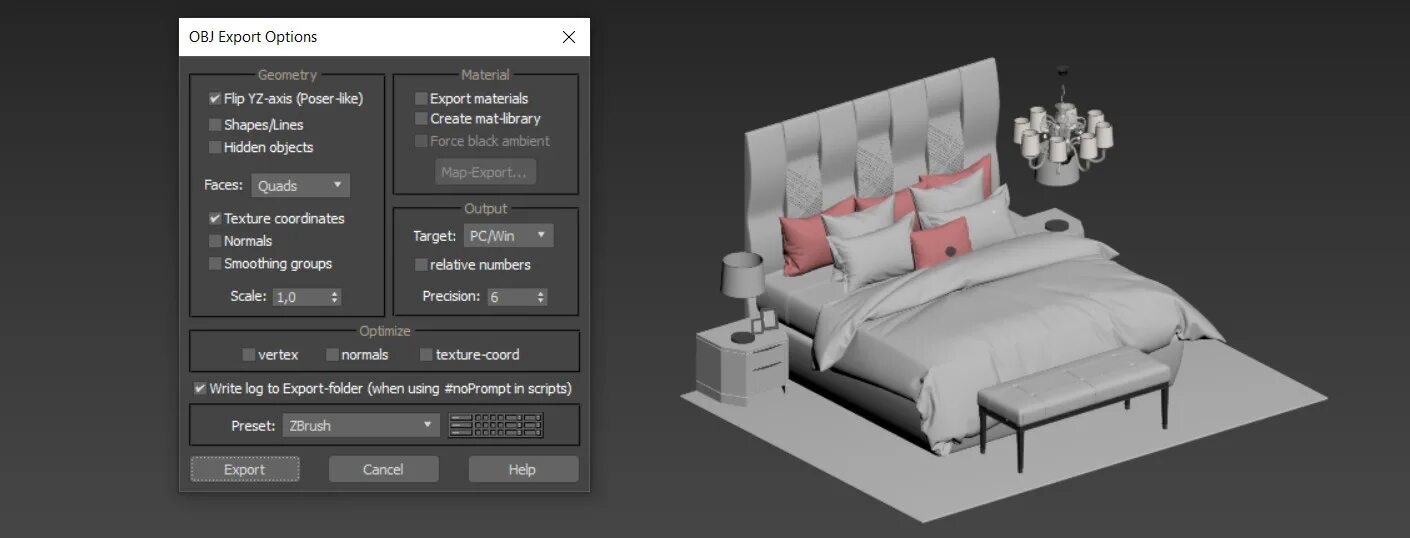Toggle Write log to Export-folder checkbox
Screen dimensions: 1410x538
tap(200, 388)
